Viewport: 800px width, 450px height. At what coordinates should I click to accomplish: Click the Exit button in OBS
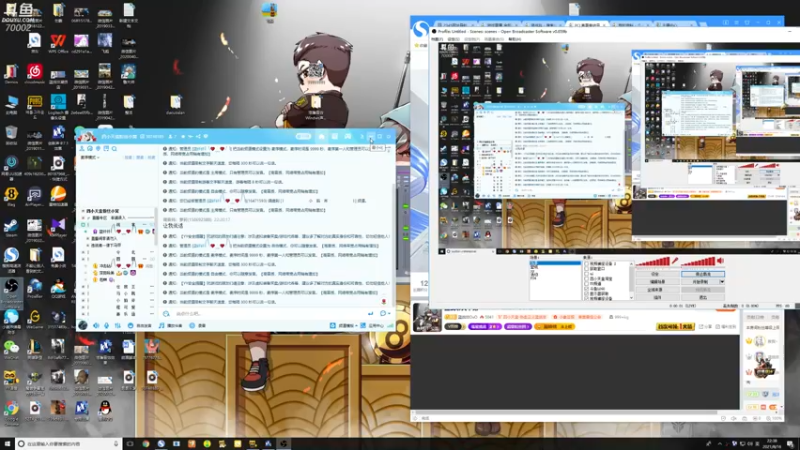(703, 297)
